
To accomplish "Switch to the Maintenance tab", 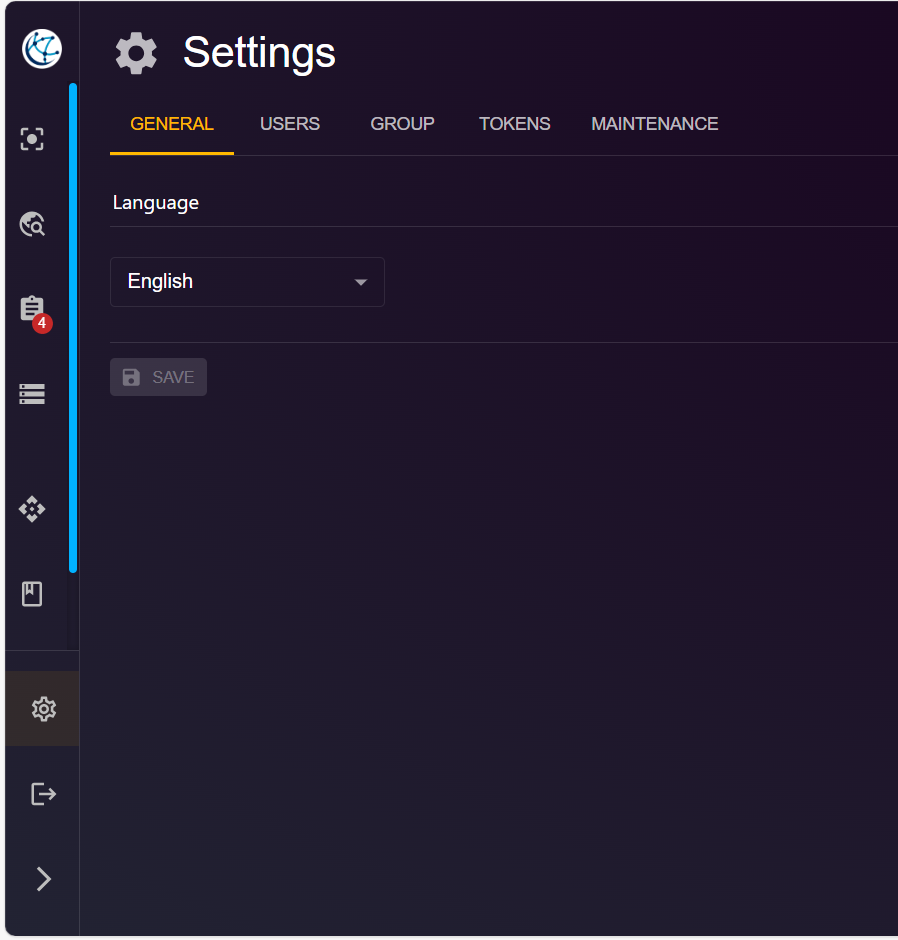I will 655,124.
